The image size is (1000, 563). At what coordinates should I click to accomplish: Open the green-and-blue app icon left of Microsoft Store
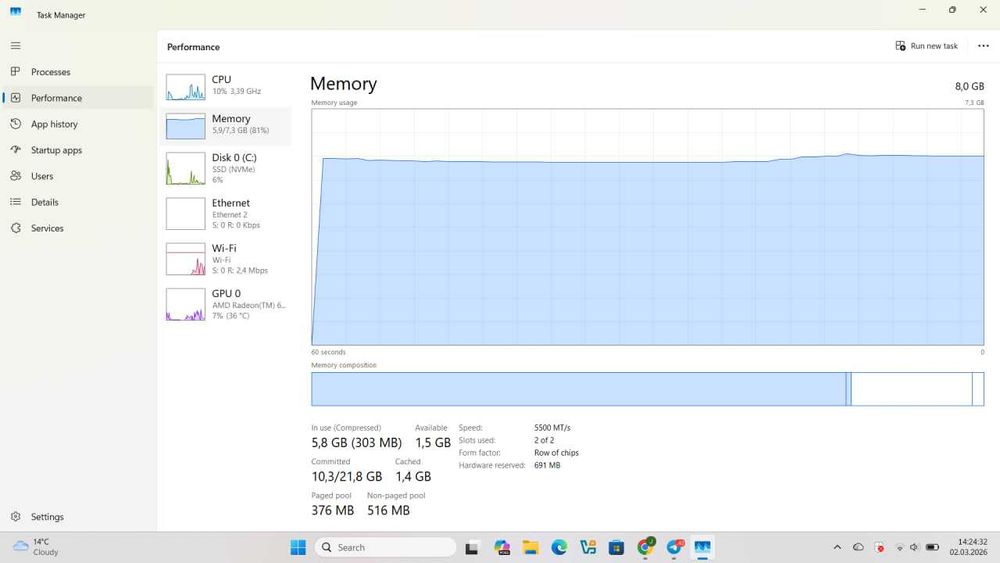[588, 547]
